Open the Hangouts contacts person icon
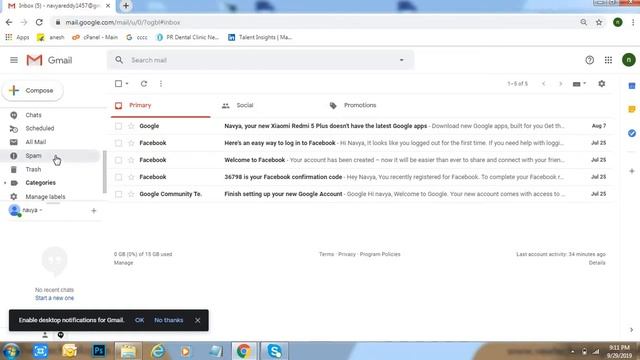This screenshot has height=360, width=640. [x=45, y=335]
